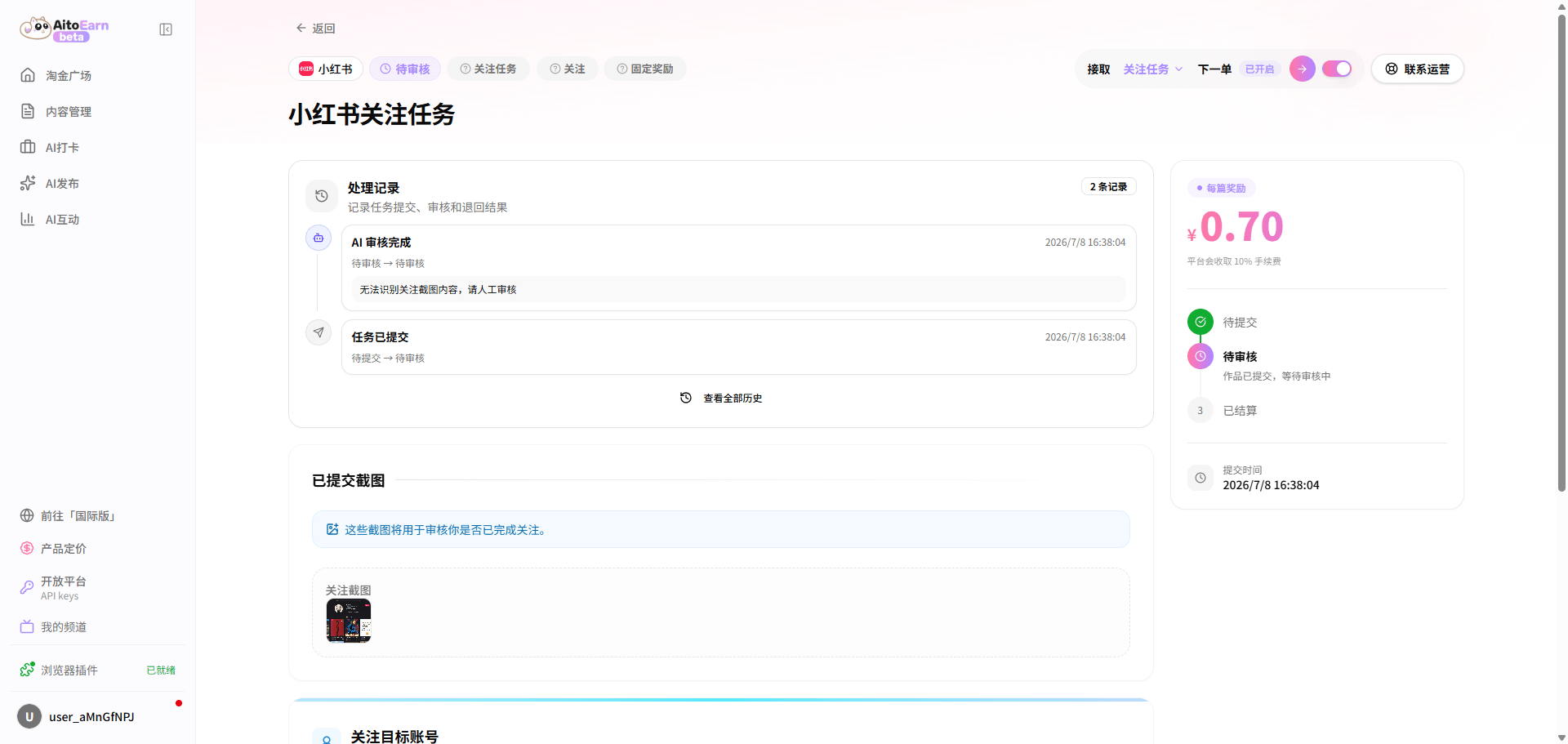Screen dimensions: 1568x744
Task: Click the page vertical scrollbar
Action: coord(1561,253)
